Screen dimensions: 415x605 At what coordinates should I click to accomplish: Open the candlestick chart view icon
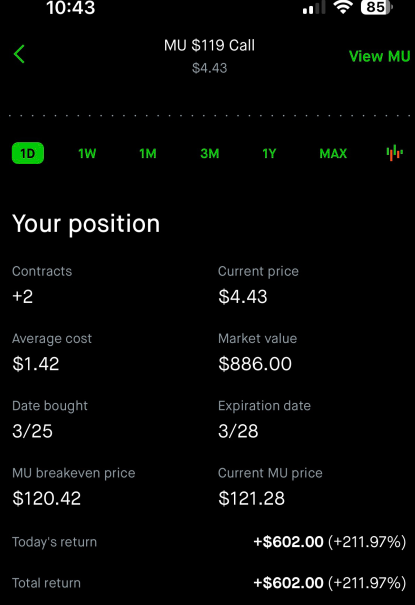pyautogui.click(x=395, y=153)
